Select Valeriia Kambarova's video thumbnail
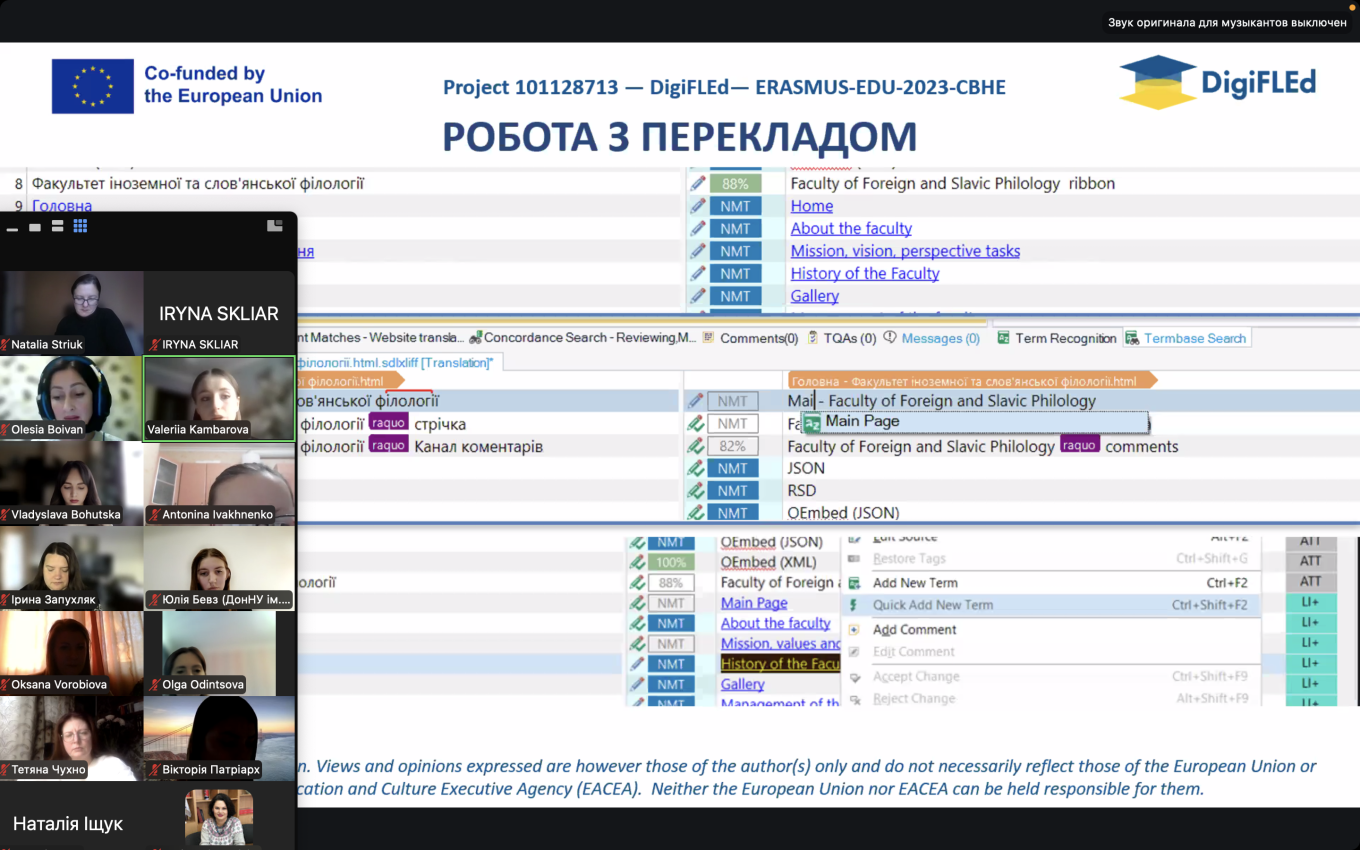 pyautogui.click(x=219, y=398)
